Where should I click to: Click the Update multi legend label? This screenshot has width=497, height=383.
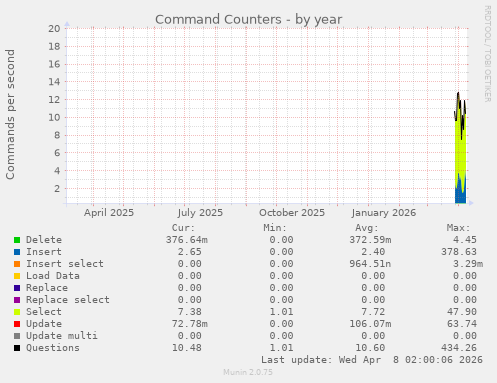[x=62, y=336]
